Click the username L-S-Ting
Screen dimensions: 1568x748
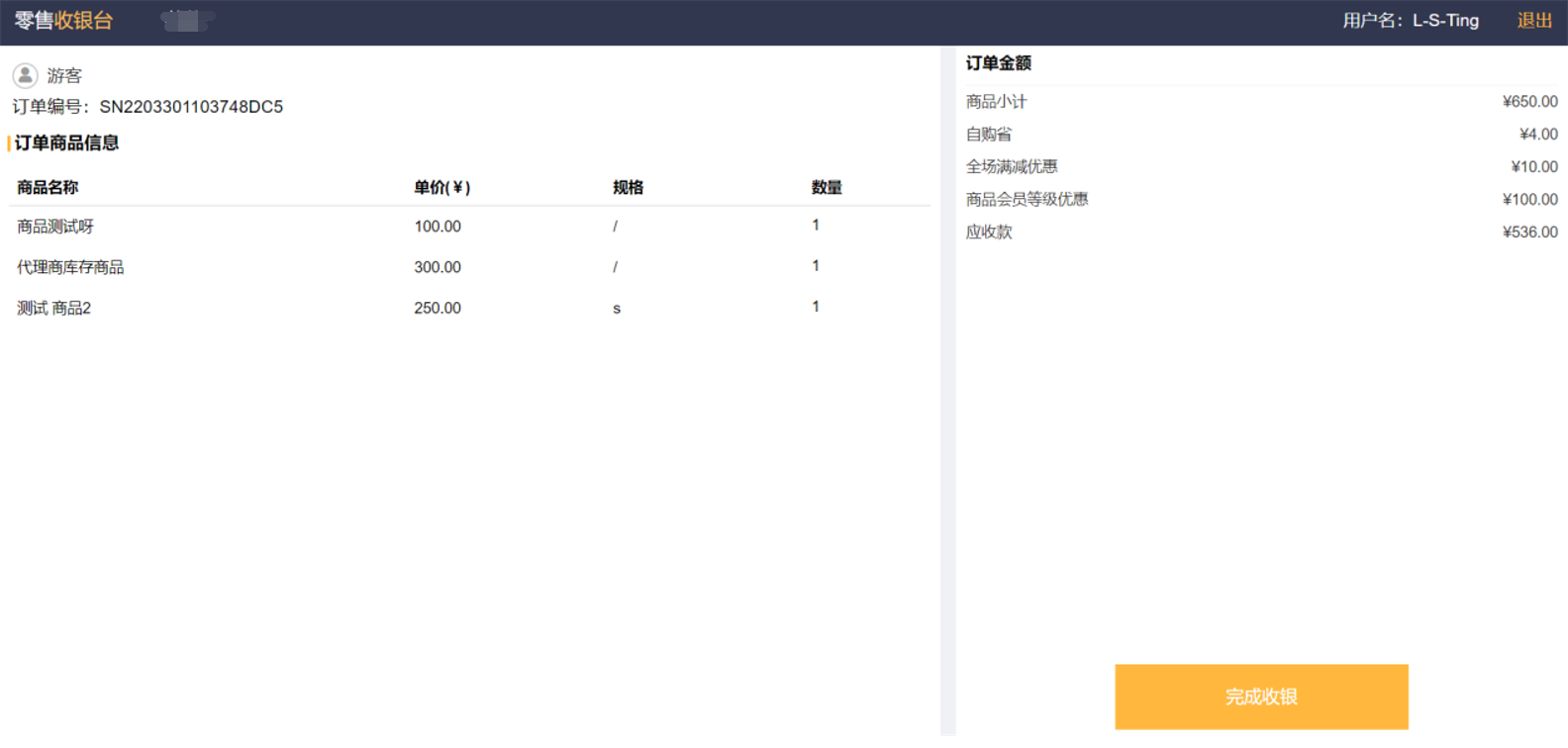(x=1444, y=21)
